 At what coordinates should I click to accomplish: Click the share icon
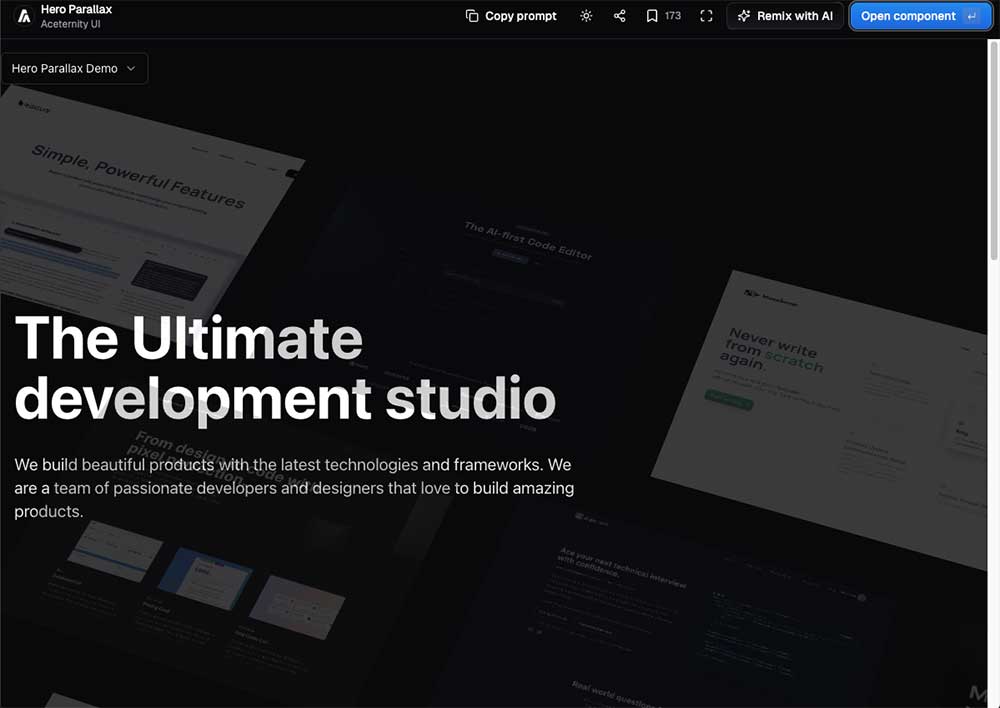coord(619,16)
